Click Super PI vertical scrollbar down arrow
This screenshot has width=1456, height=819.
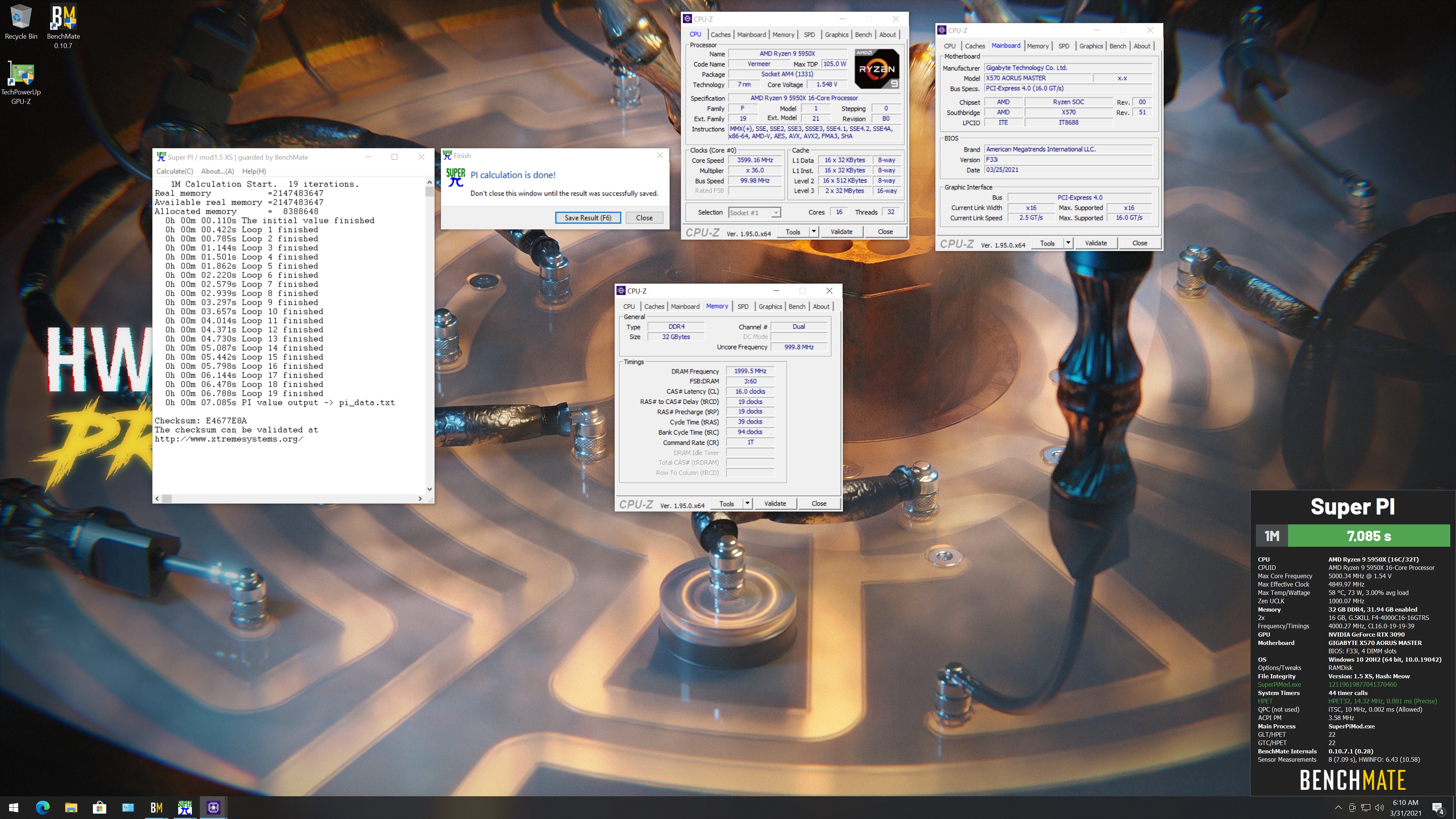(x=430, y=490)
